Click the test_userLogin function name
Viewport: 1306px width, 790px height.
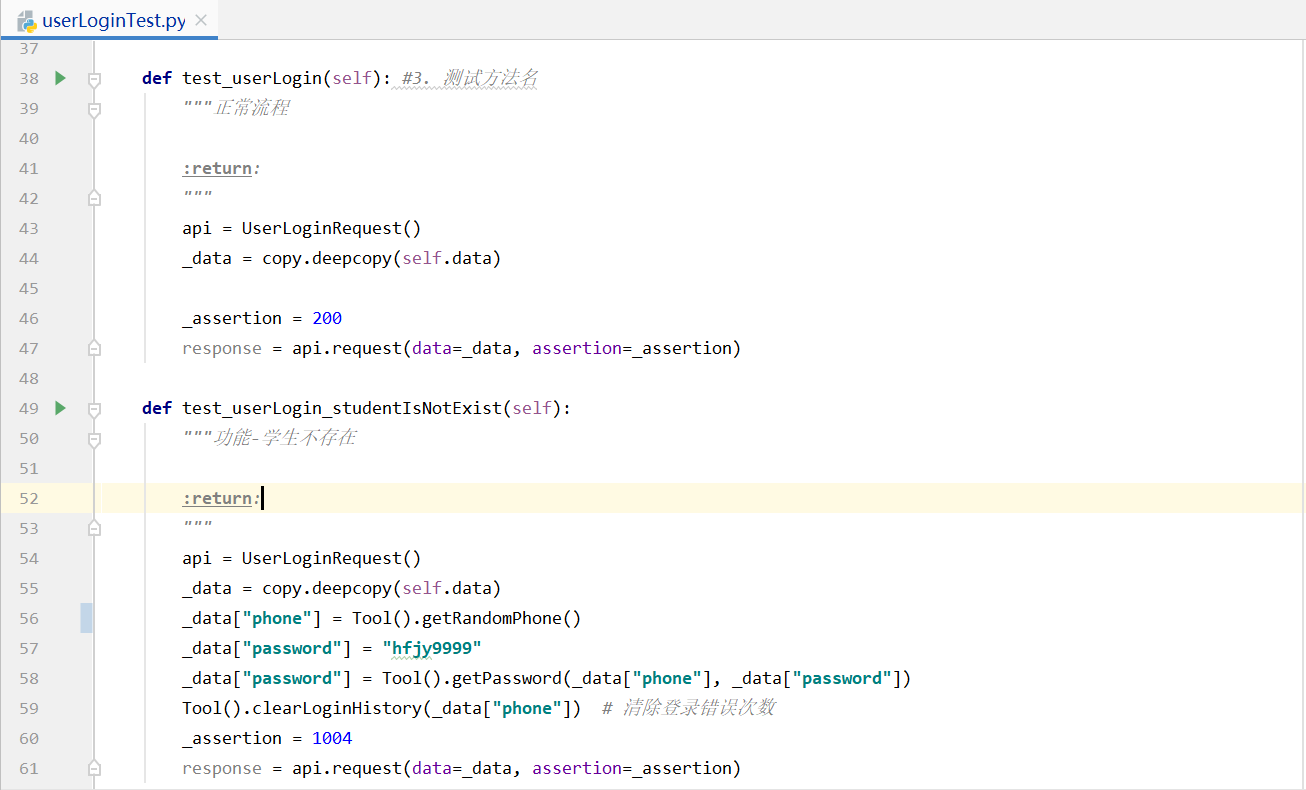point(251,78)
